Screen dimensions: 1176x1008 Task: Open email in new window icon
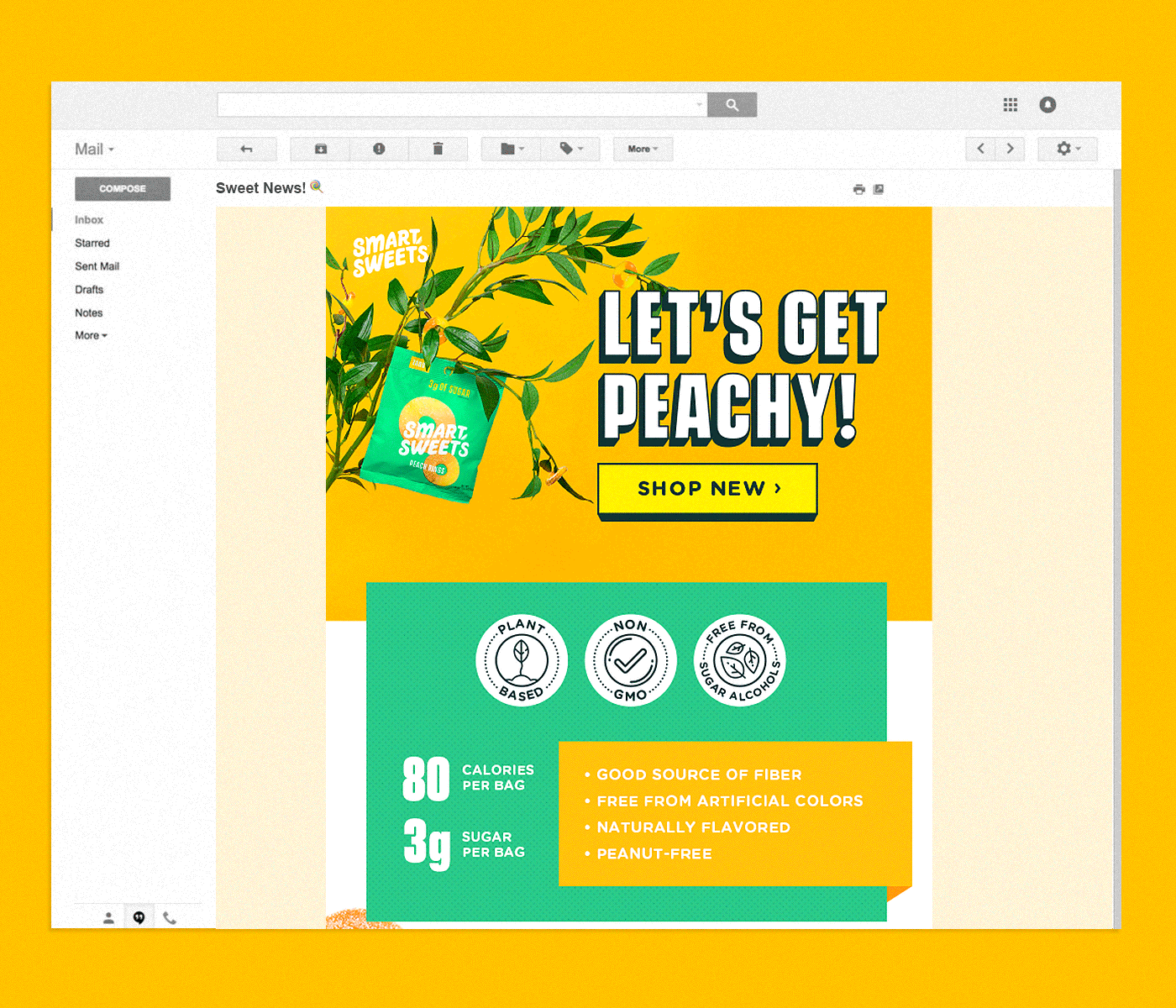(879, 189)
